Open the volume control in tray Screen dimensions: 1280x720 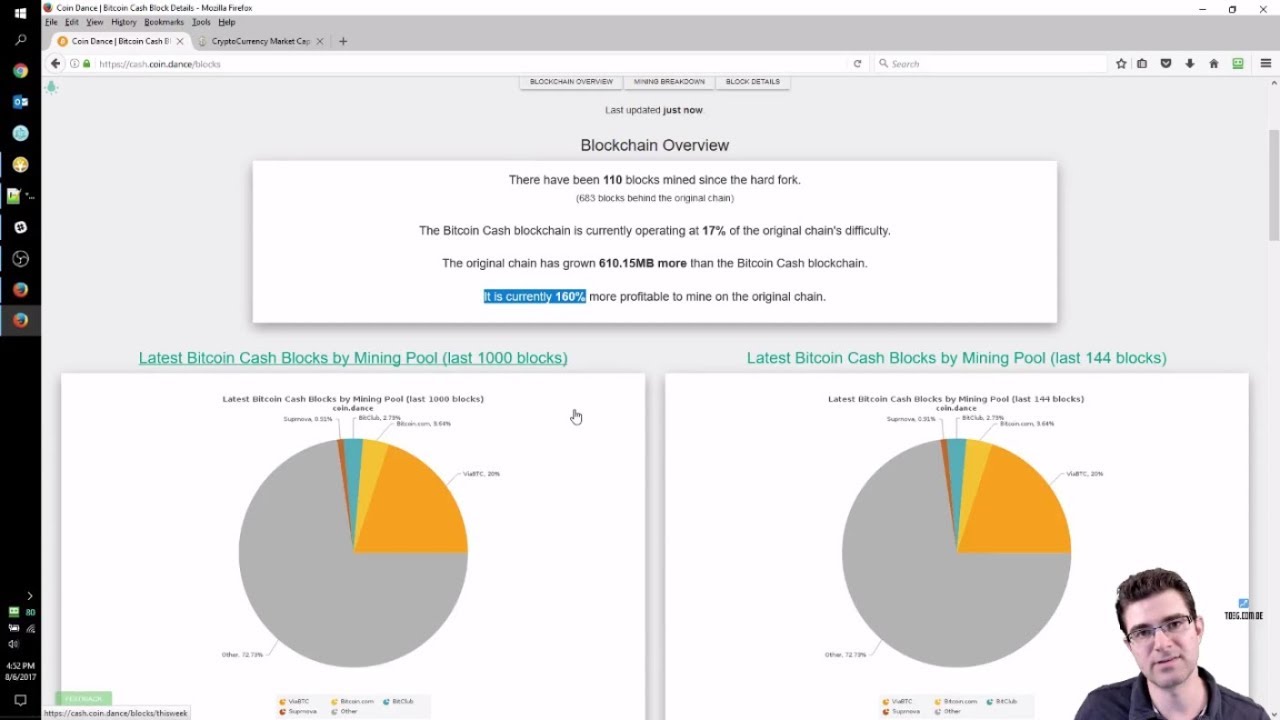pos(13,644)
